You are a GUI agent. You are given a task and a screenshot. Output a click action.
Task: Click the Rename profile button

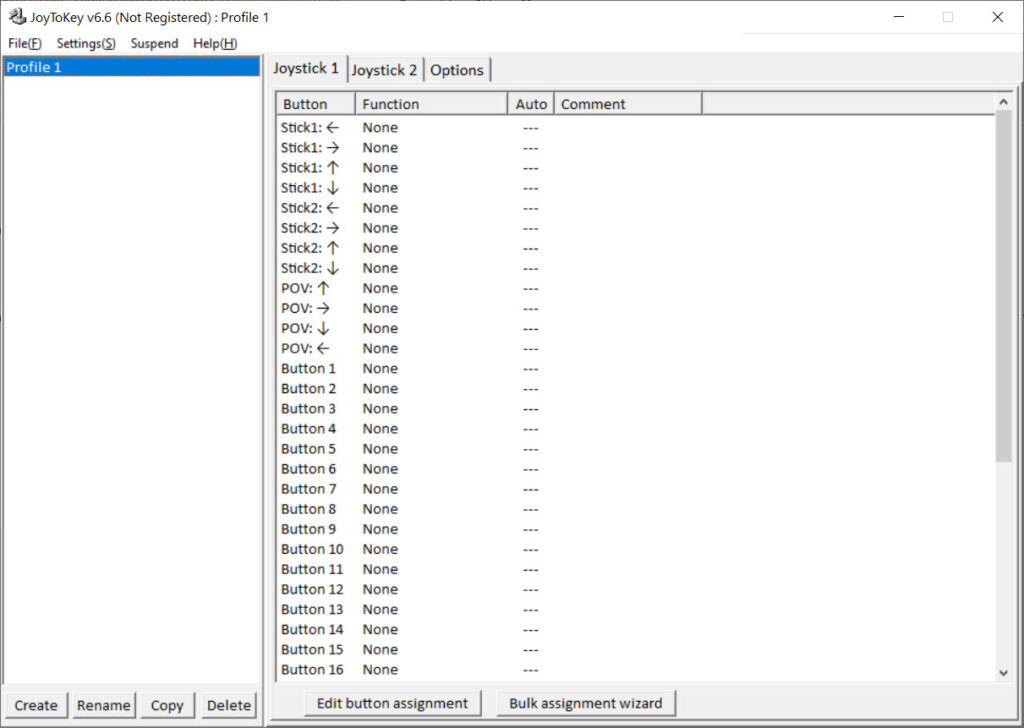[103, 705]
